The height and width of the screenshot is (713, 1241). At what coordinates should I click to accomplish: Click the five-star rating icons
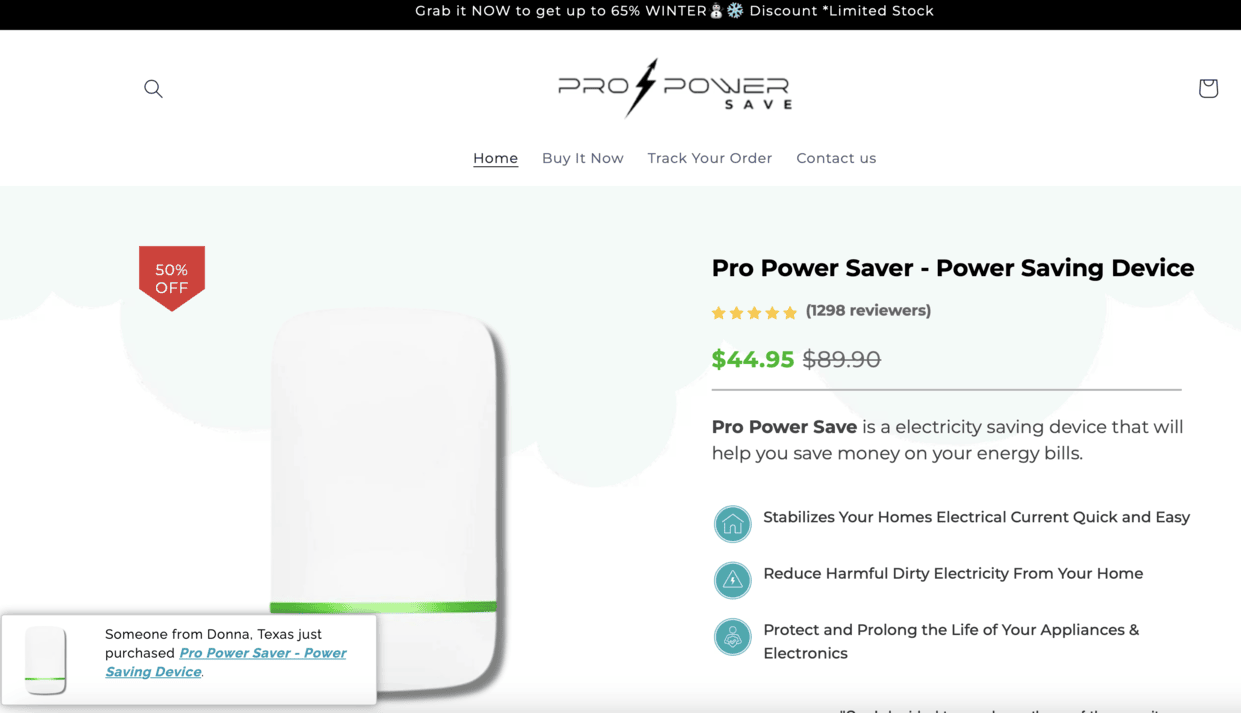click(x=754, y=312)
